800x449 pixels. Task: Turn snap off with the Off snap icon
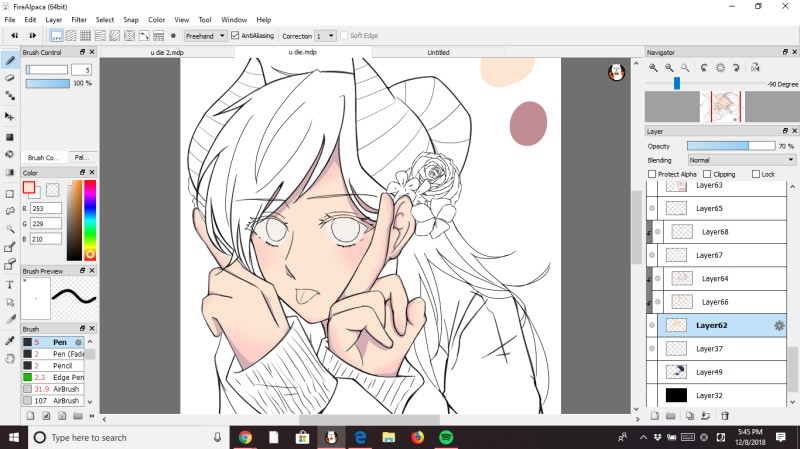coord(56,36)
